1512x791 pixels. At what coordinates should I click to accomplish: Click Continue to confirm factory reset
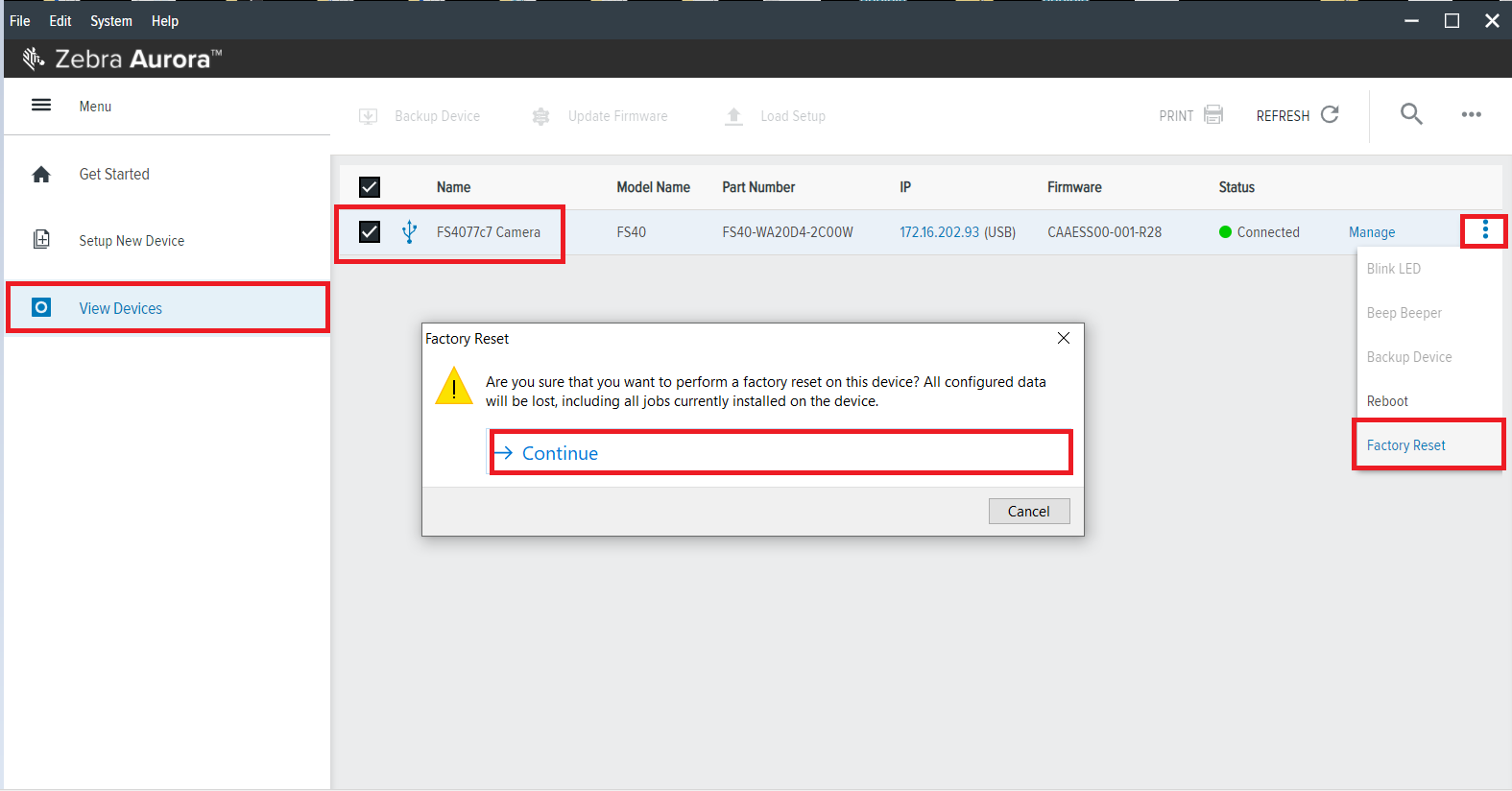point(780,453)
